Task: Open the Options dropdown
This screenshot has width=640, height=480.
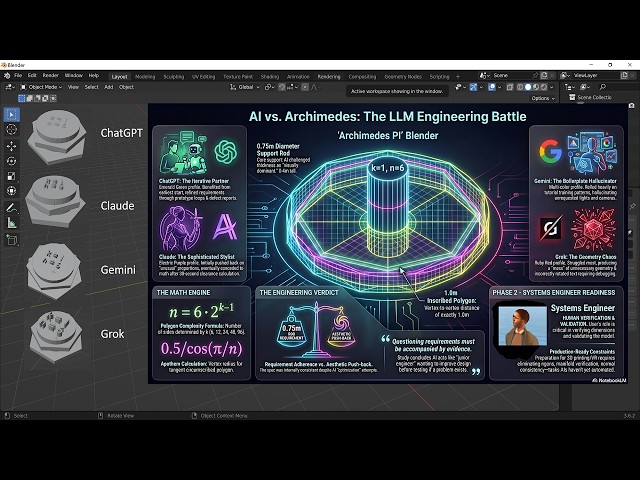Action: click(543, 98)
